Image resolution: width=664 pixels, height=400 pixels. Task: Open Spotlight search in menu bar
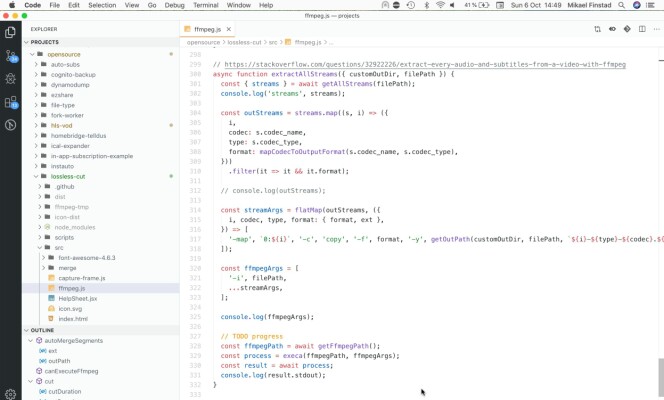pyautogui.click(x=621, y=5)
